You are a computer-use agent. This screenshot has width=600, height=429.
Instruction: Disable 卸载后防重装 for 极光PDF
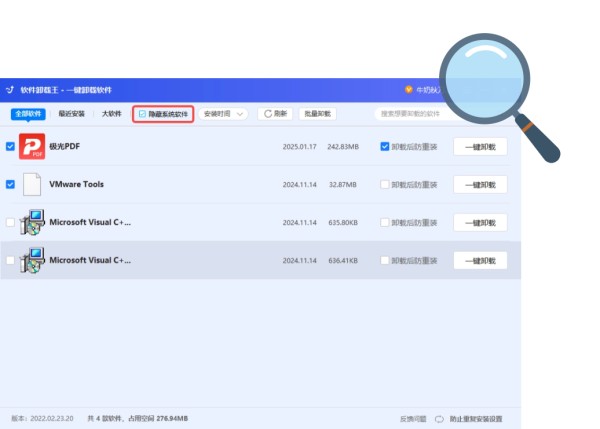[385, 147]
